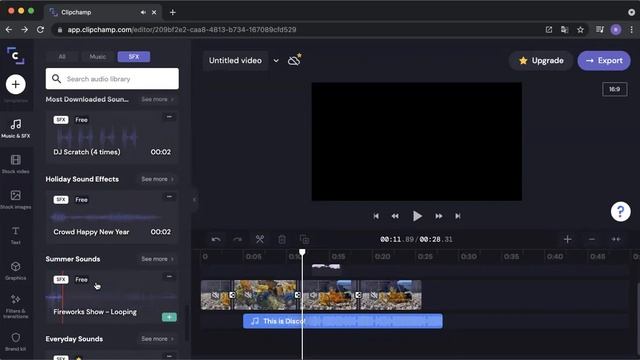
Task: Open options menu for Crowd Happy New Year
Action: pyautogui.click(x=169, y=197)
